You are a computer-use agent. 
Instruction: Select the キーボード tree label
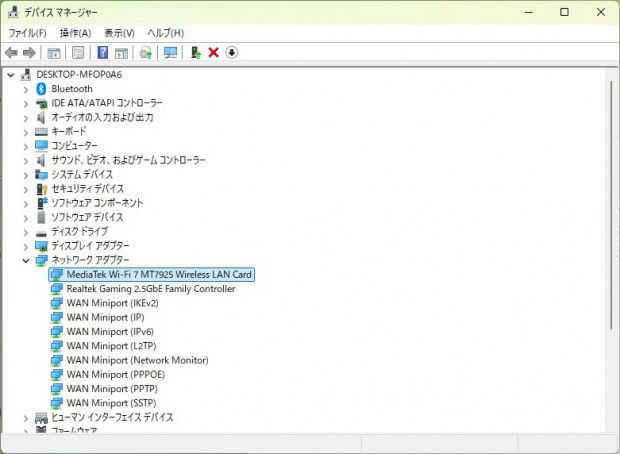click(x=68, y=131)
